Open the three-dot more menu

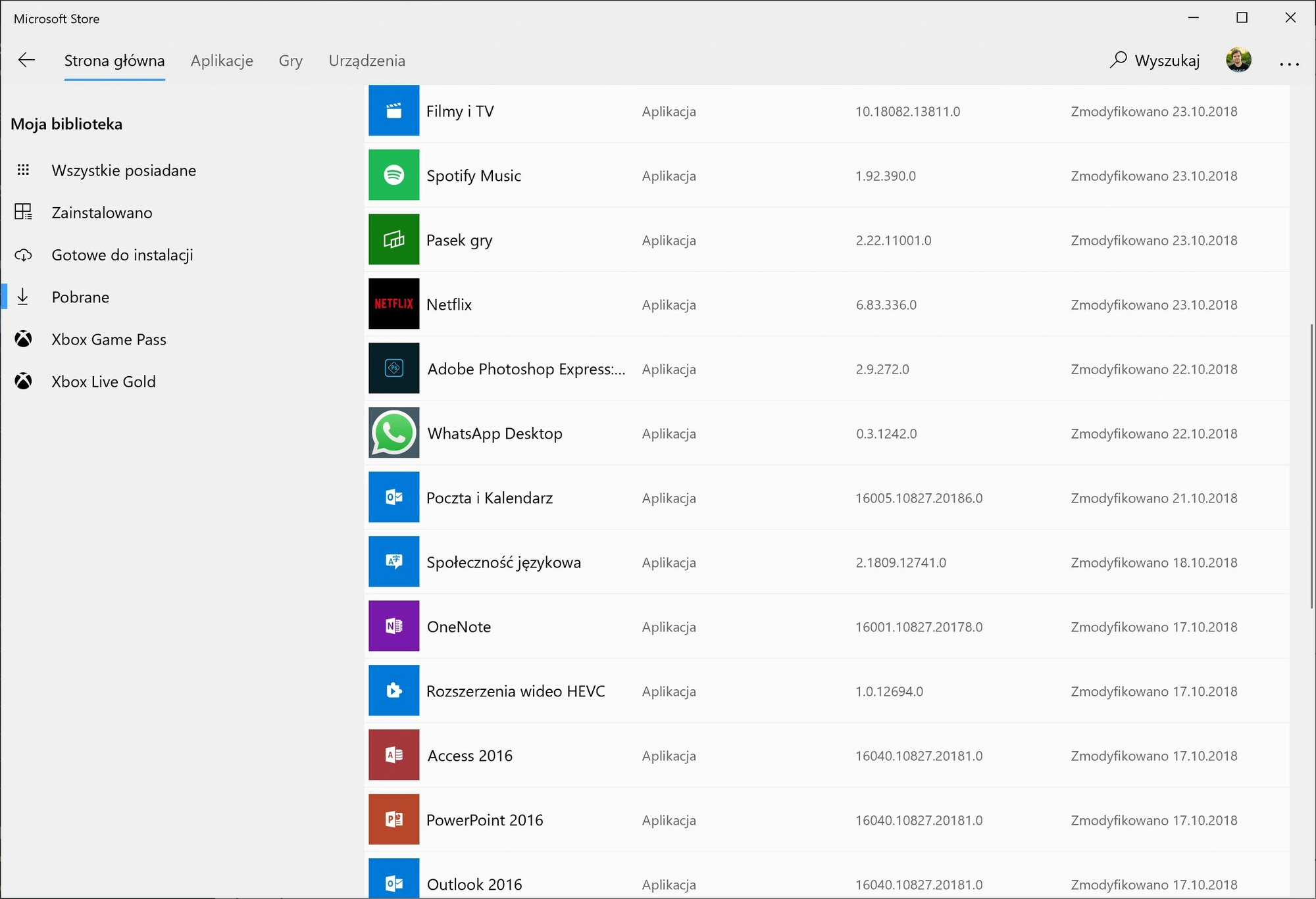tap(1289, 64)
